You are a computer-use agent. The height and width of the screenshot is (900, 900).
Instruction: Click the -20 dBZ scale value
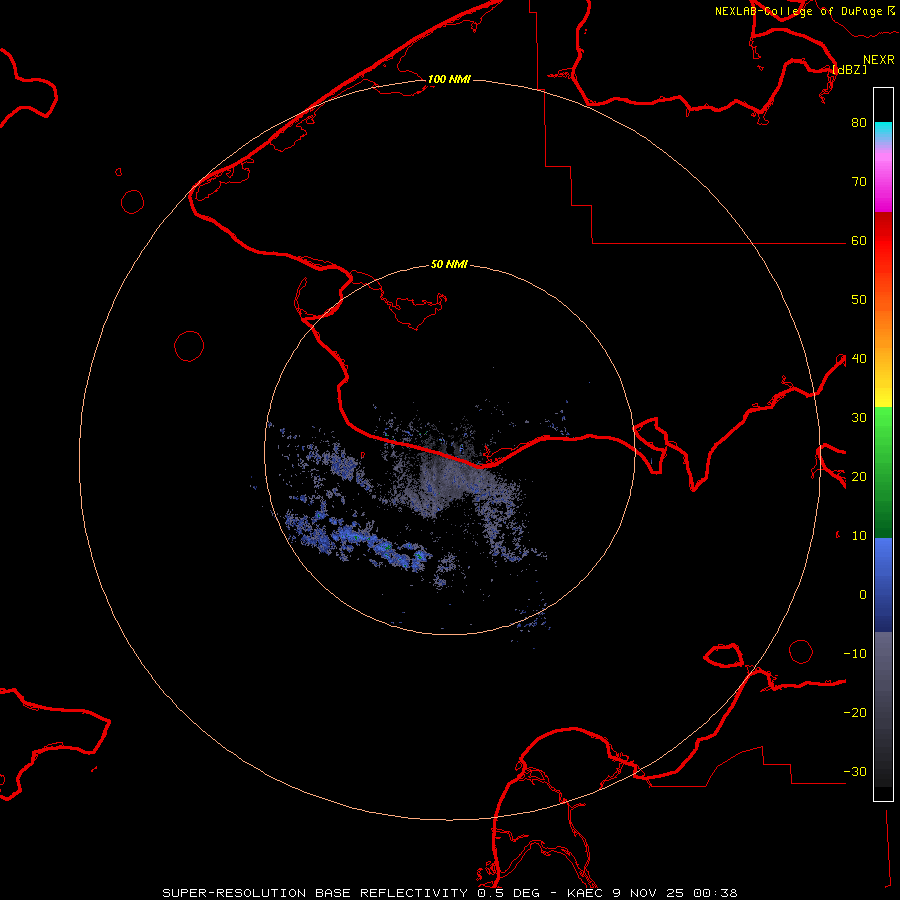[x=855, y=712]
